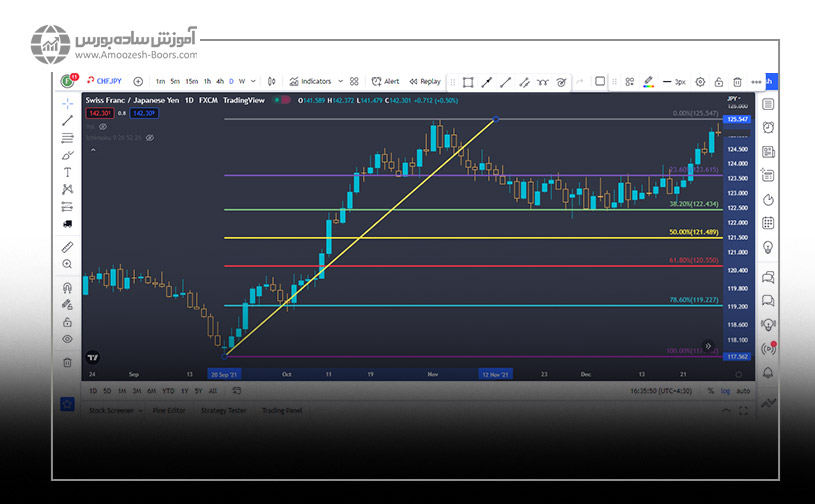Switch to the Stock Screener tab

point(110,410)
